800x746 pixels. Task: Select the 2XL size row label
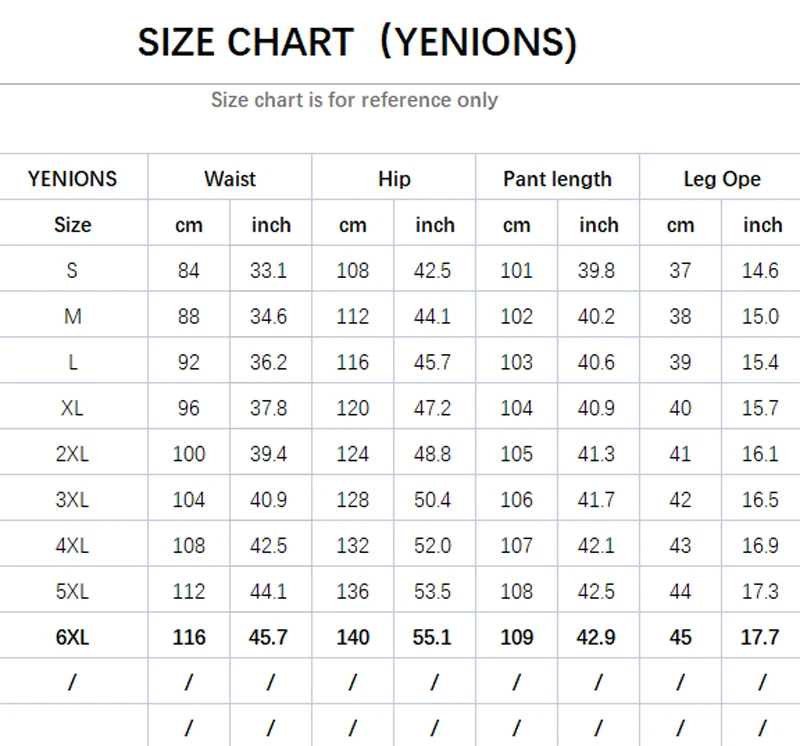(72, 454)
